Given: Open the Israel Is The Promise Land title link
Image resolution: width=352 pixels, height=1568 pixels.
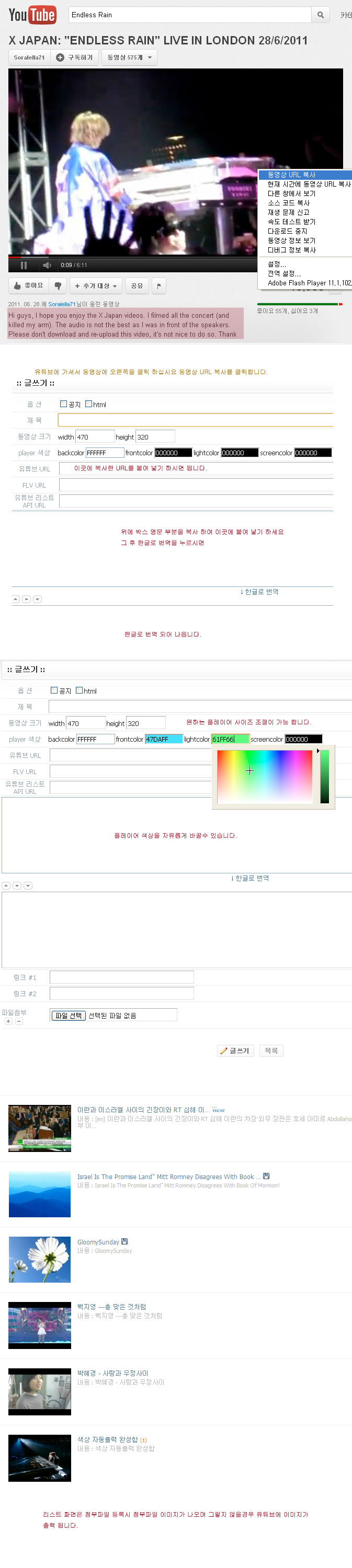Looking at the screenshot, I should click(169, 1177).
